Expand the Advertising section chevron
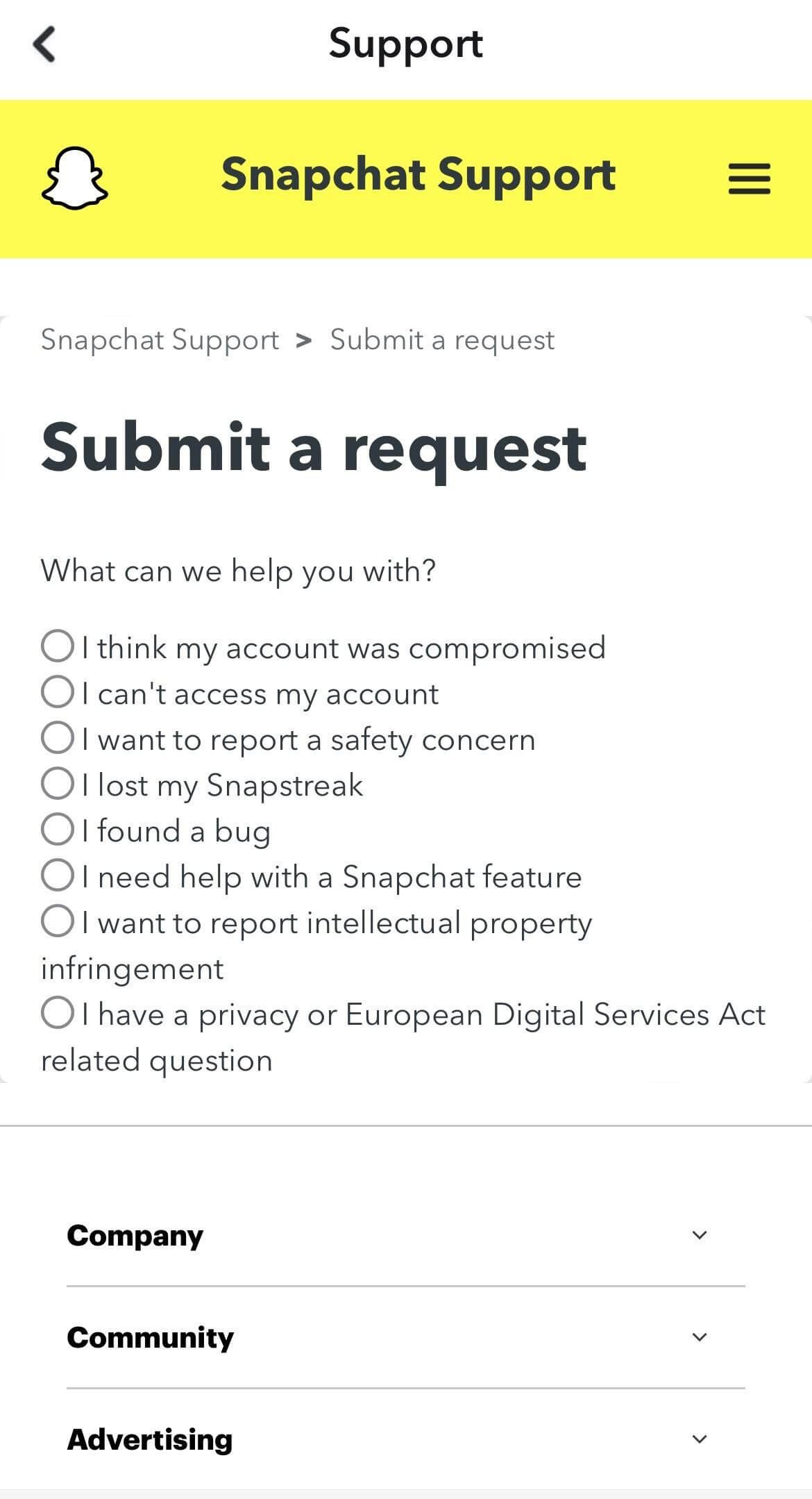 700,1439
